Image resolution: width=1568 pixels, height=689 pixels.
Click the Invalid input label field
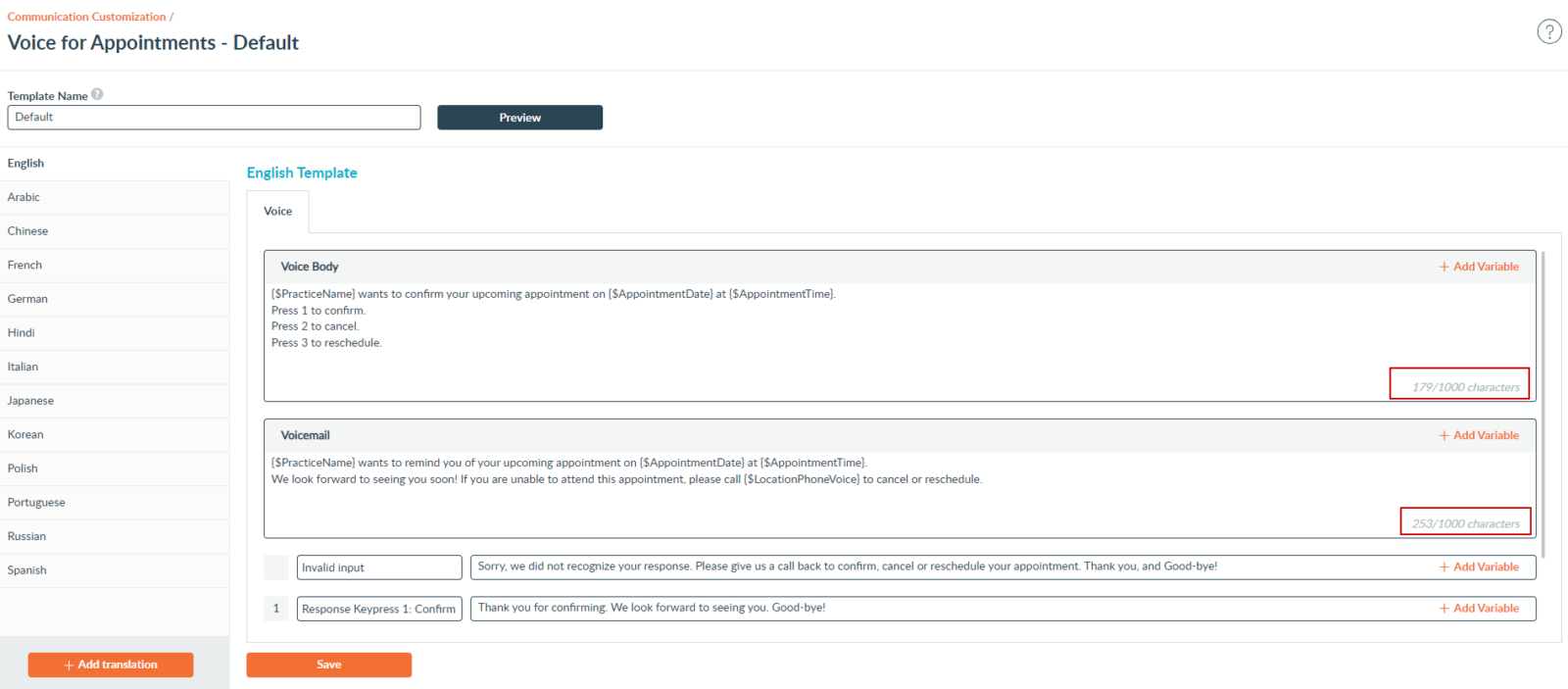tap(379, 567)
